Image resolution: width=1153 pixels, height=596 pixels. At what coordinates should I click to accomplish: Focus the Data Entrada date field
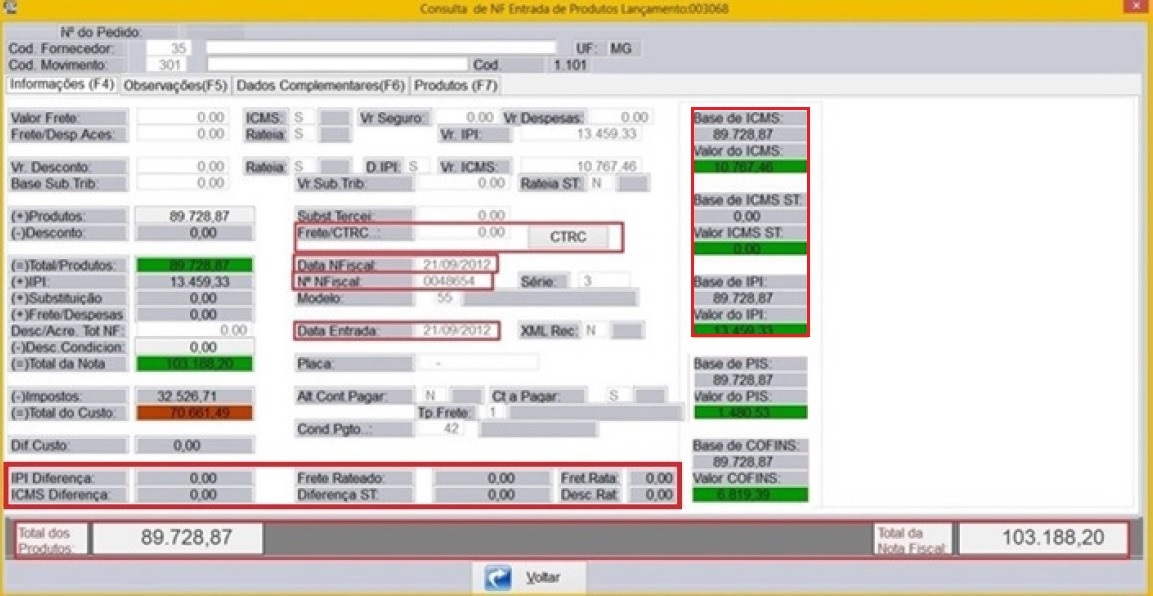click(x=456, y=330)
